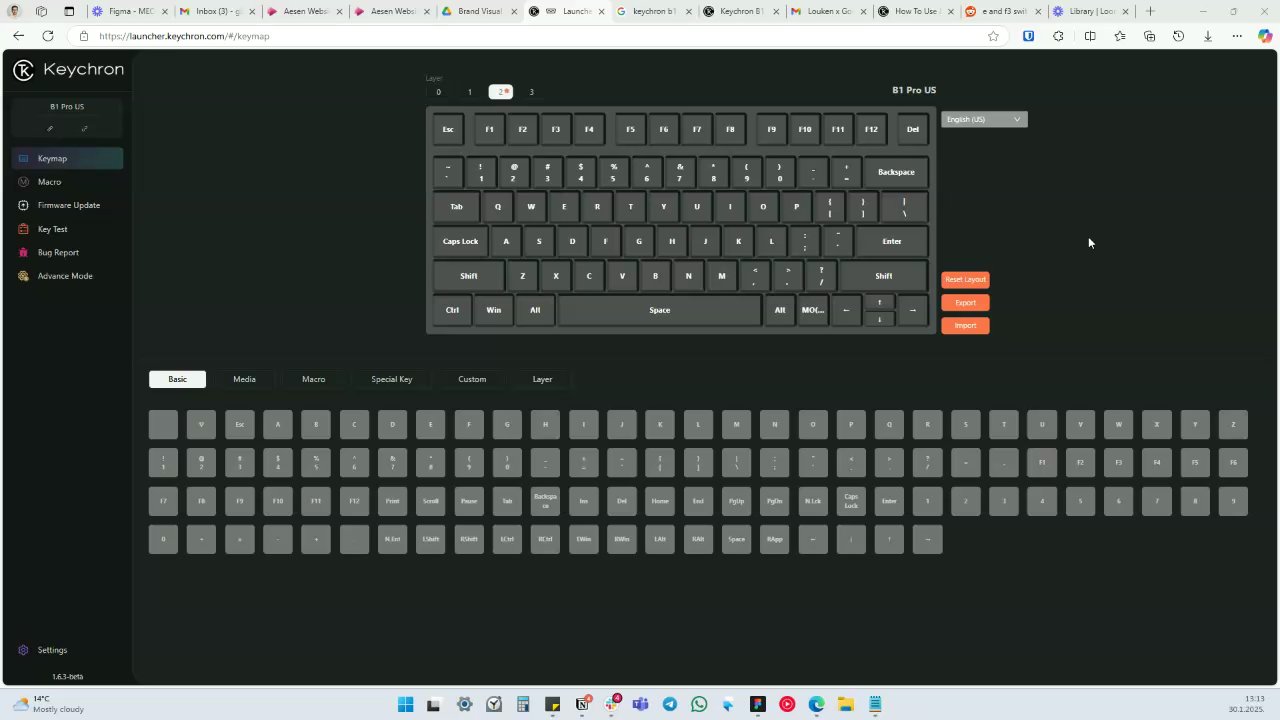Select the Basic keycode tab
This screenshot has height=720, width=1280.
click(177, 379)
